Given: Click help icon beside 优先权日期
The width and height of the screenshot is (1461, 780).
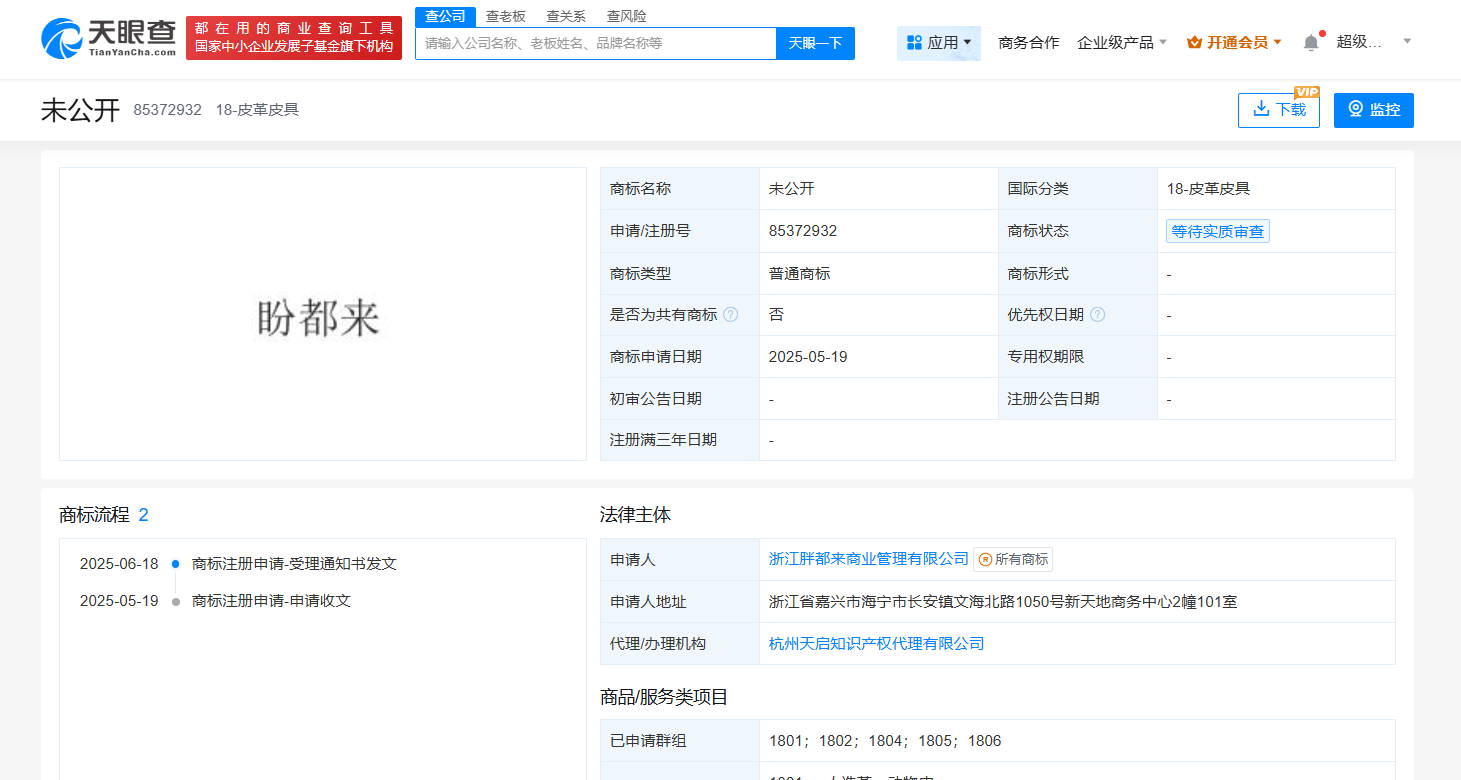Looking at the screenshot, I should pos(1097,315).
